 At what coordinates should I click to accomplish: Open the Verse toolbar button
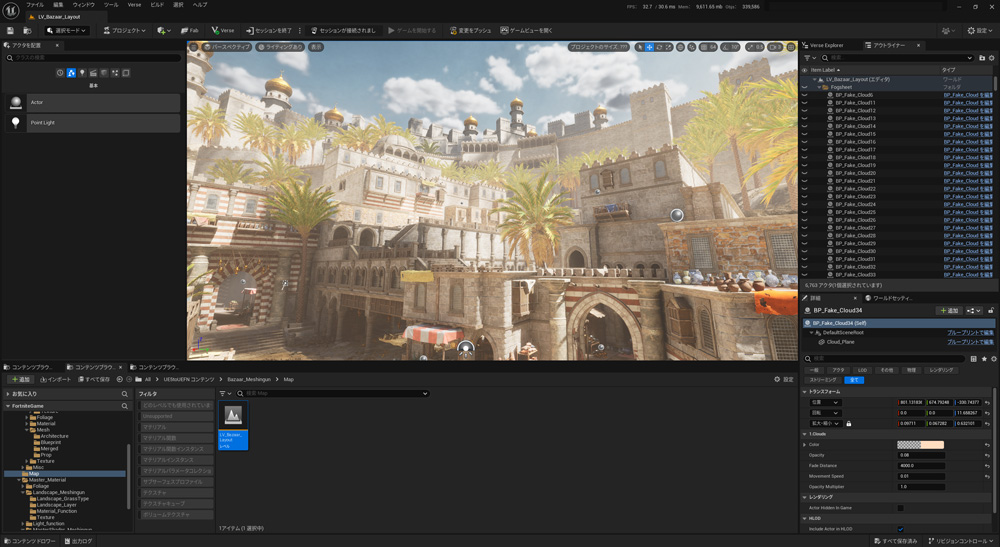pyautogui.click(x=223, y=31)
